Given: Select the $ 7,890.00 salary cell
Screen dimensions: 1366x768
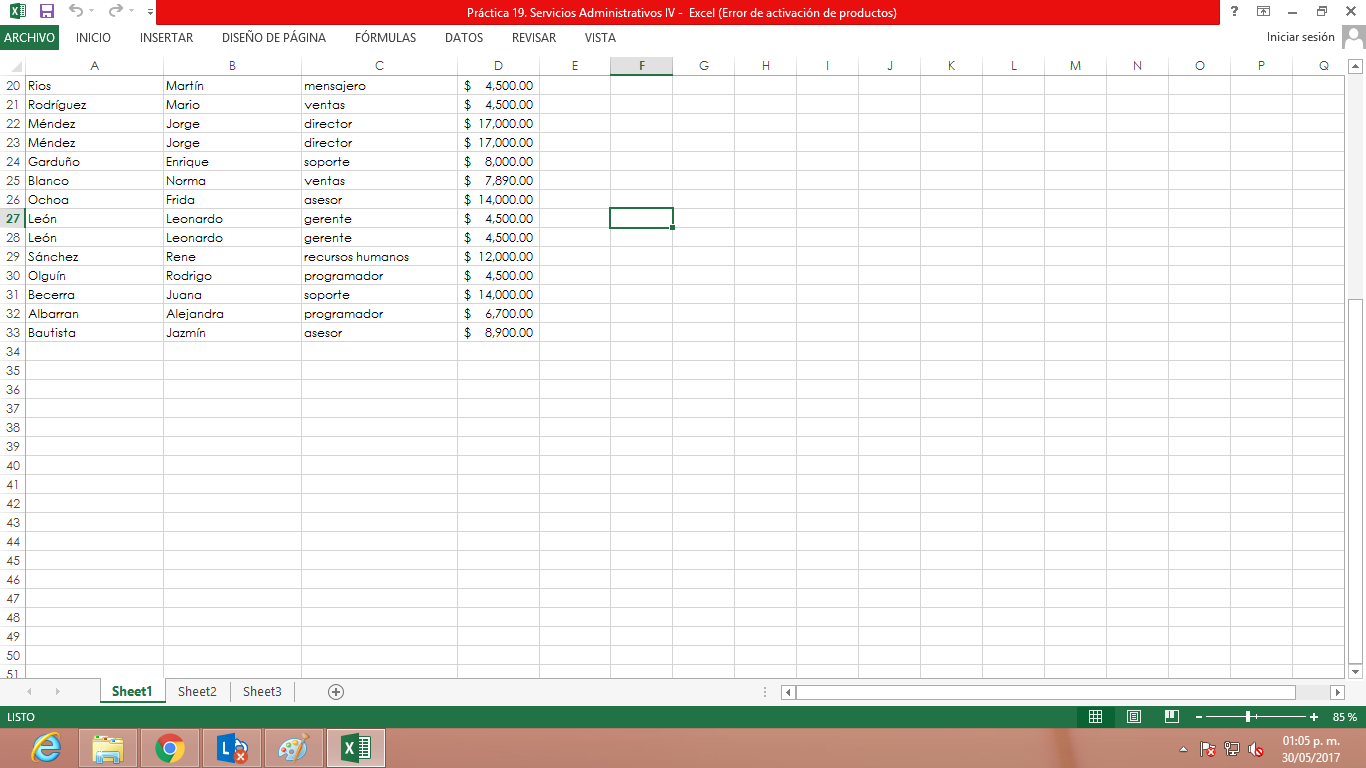Looking at the screenshot, I should coord(498,181).
